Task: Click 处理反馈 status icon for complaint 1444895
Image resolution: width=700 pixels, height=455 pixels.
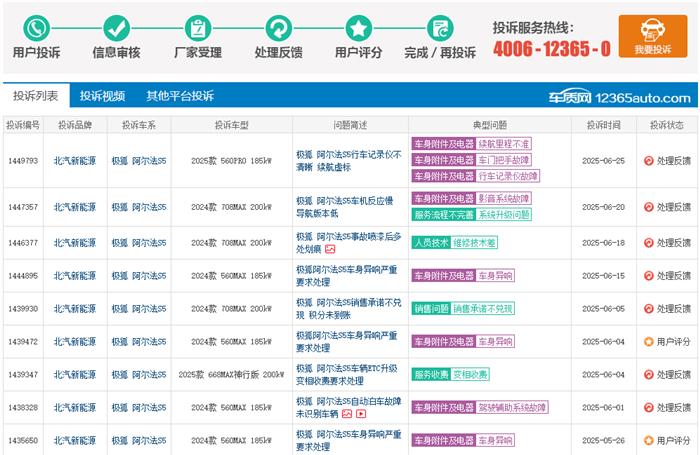Action: 649,276
